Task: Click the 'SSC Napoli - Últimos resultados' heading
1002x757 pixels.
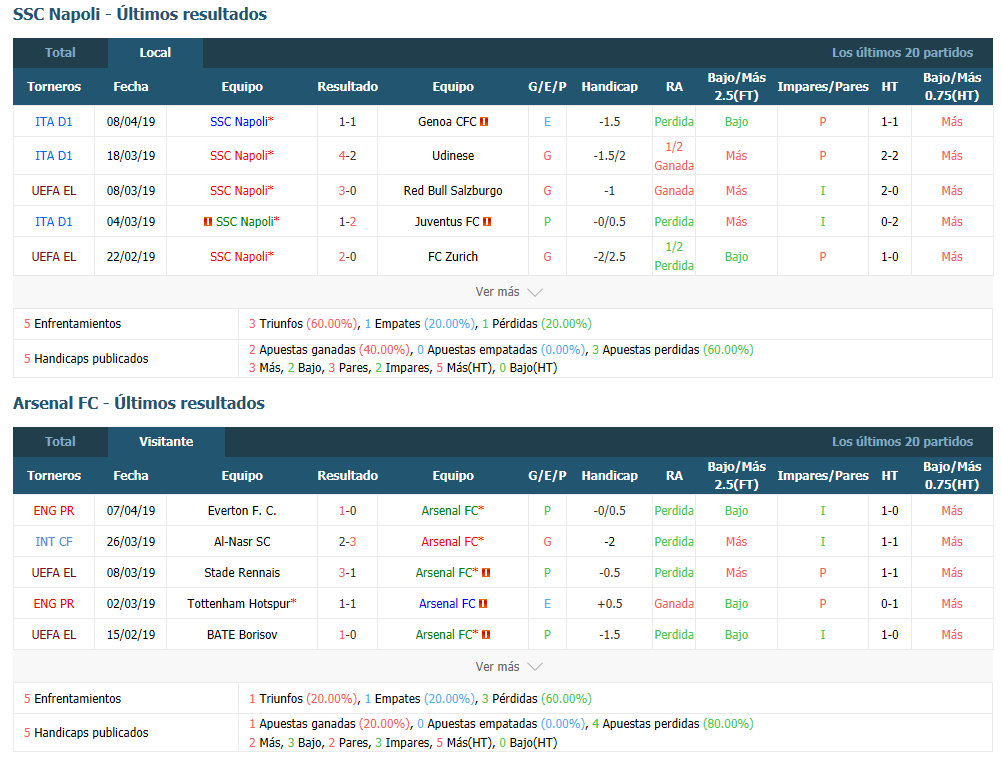Action: (x=140, y=15)
